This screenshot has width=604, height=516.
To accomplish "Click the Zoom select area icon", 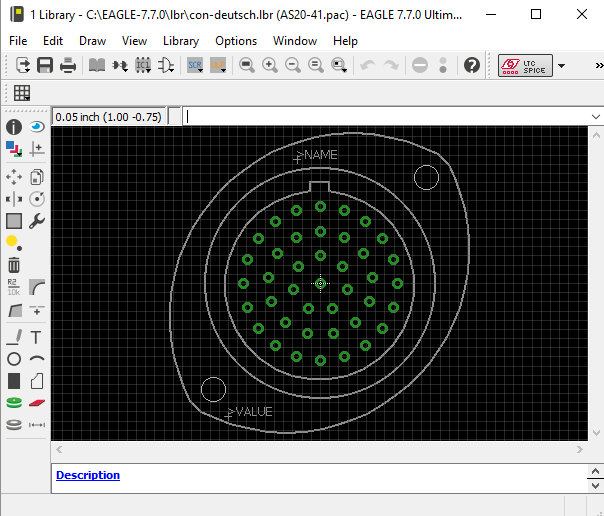I will 339,65.
